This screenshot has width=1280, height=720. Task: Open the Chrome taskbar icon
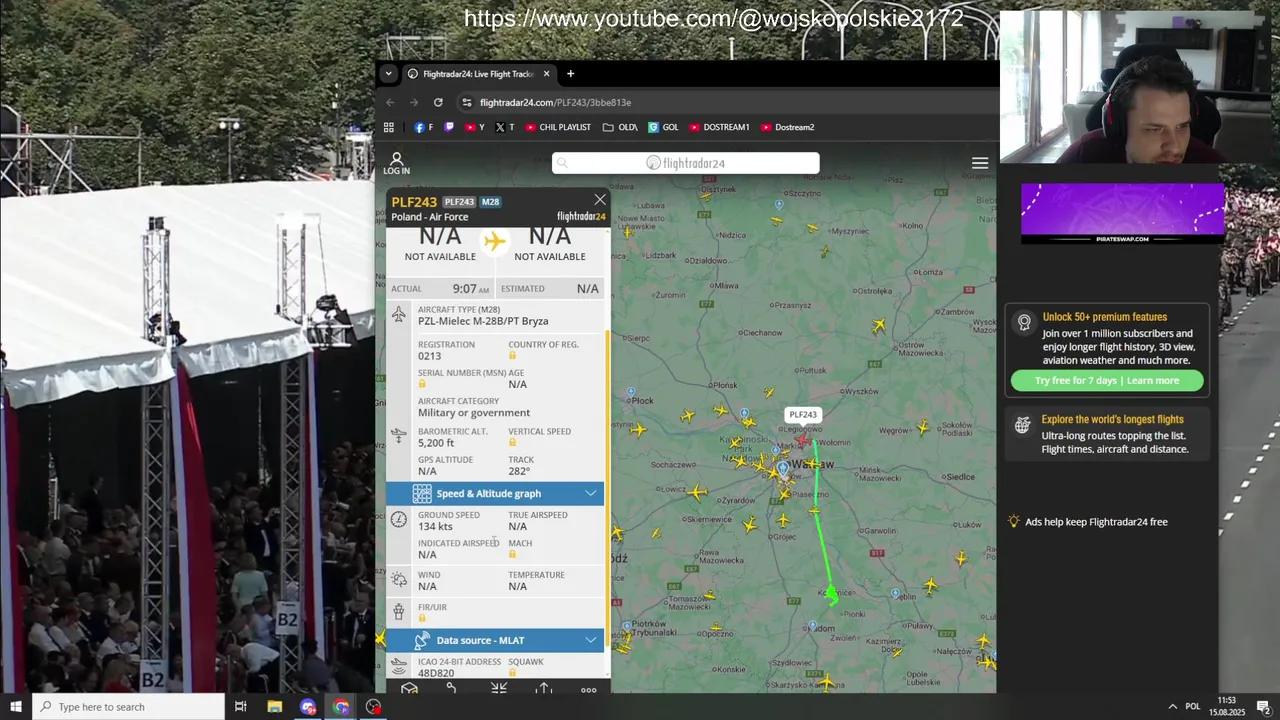(x=341, y=707)
